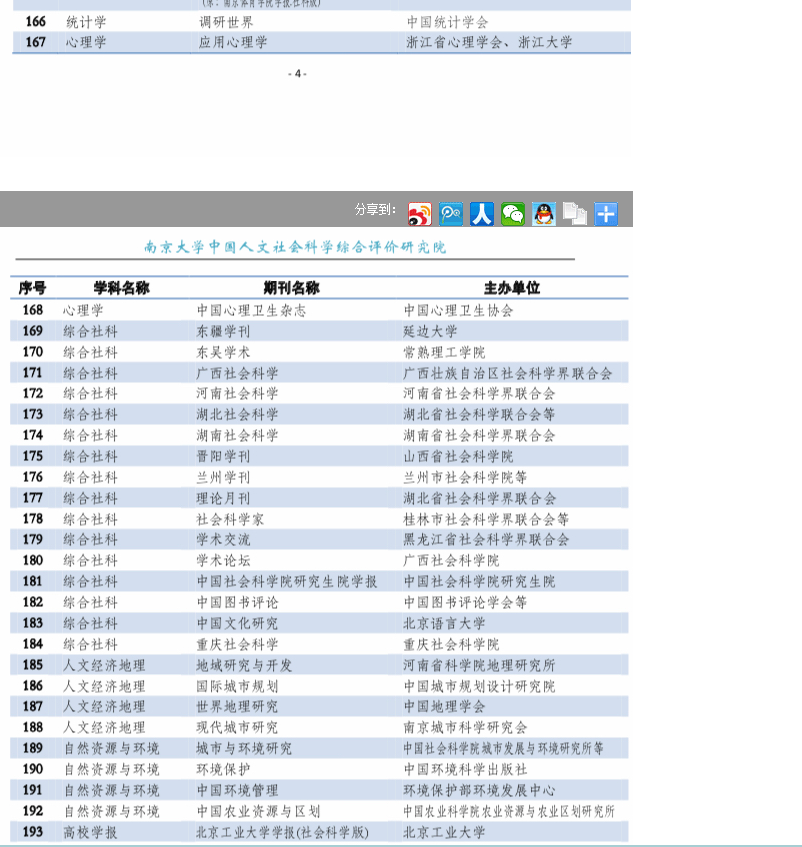Select journal "东吴学术"
This screenshot has width=802, height=847.
pyautogui.click(x=223, y=352)
